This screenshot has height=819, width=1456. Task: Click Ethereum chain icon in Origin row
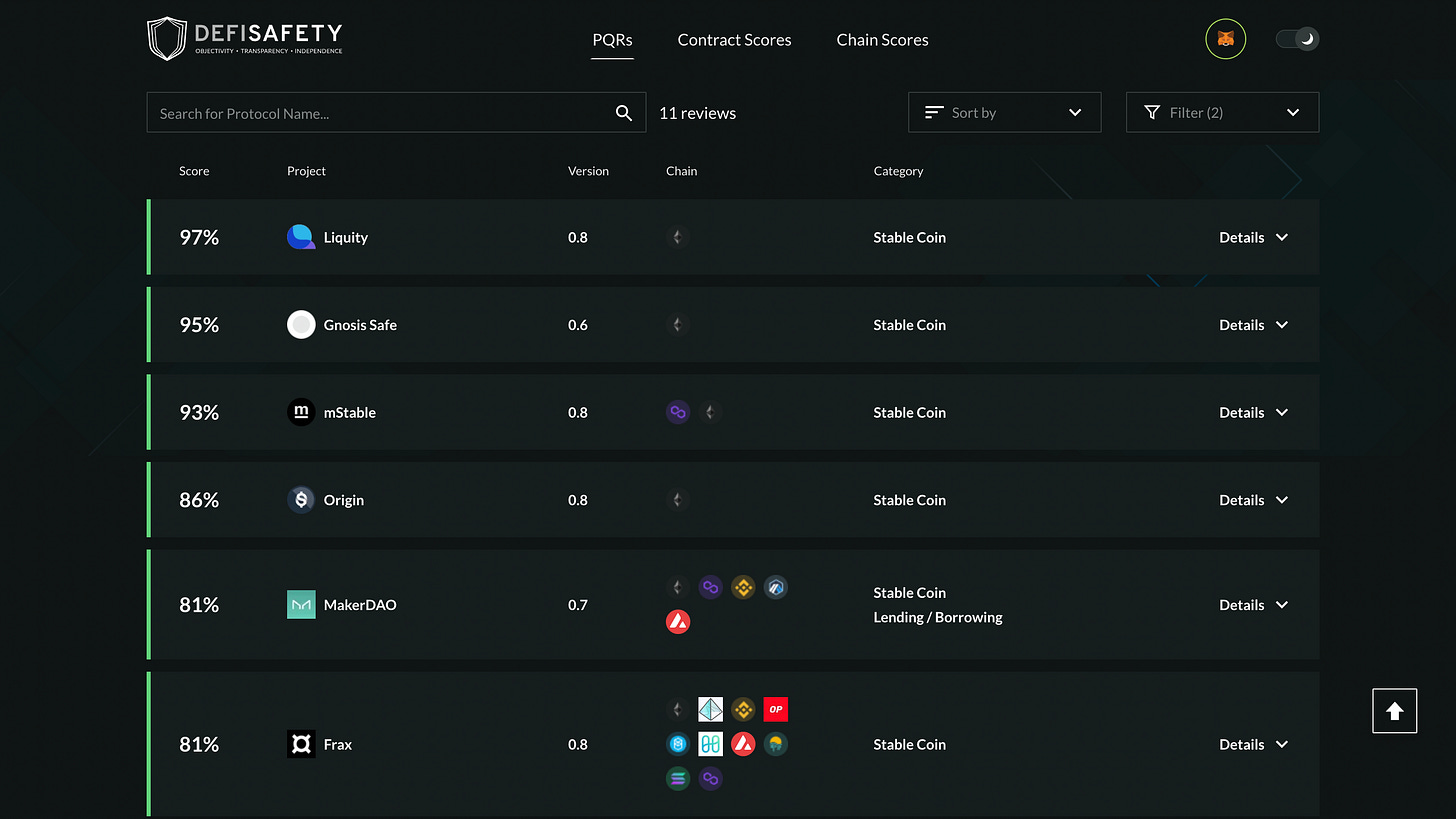click(x=678, y=500)
